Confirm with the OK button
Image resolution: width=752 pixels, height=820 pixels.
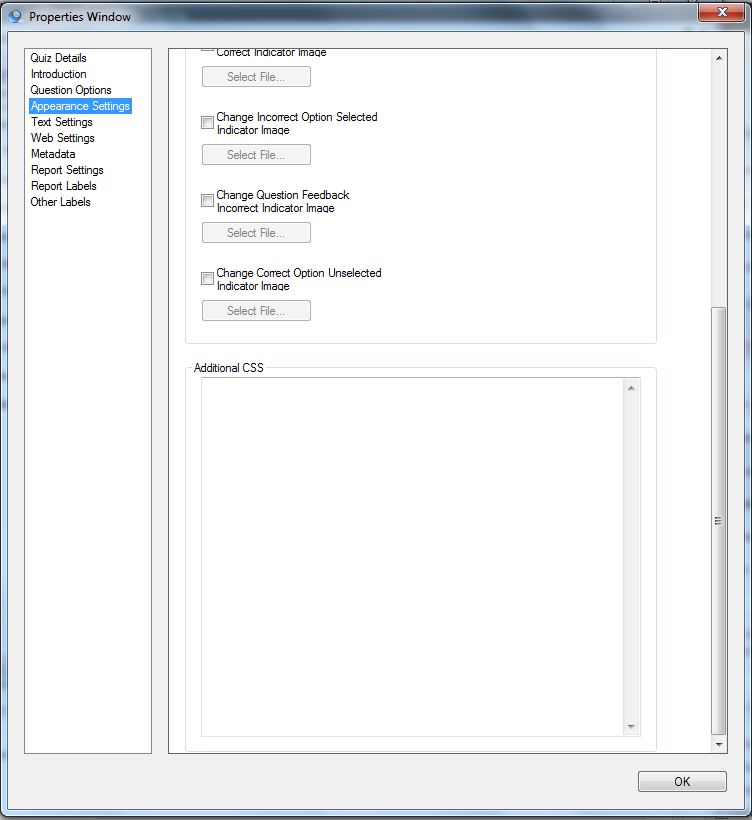682,781
